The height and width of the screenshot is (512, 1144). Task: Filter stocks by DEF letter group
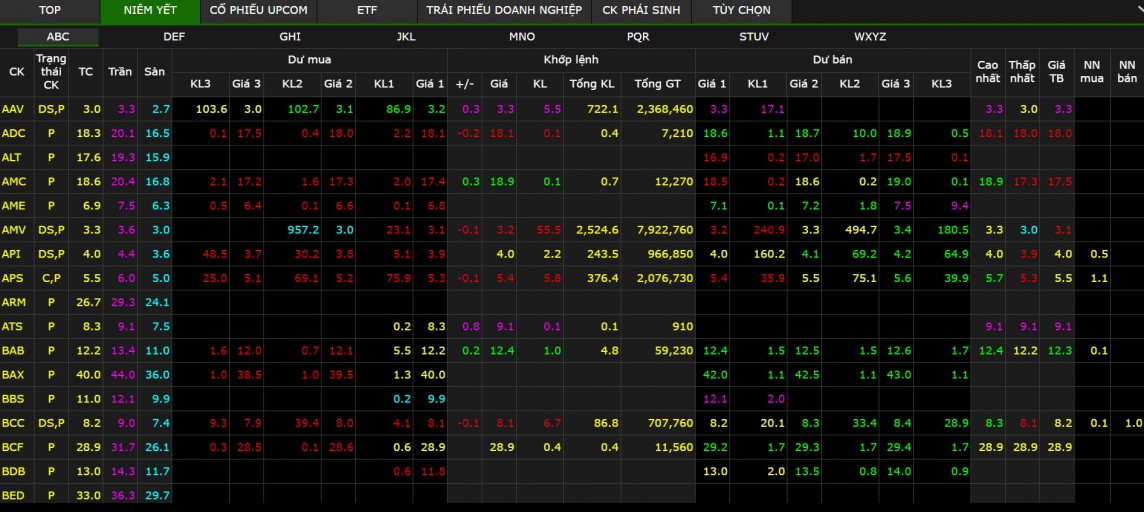point(174,37)
